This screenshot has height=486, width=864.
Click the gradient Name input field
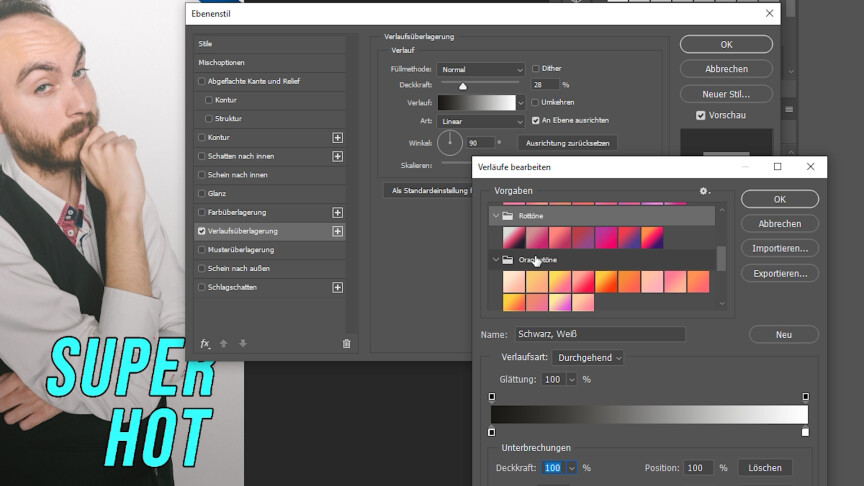coord(598,335)
